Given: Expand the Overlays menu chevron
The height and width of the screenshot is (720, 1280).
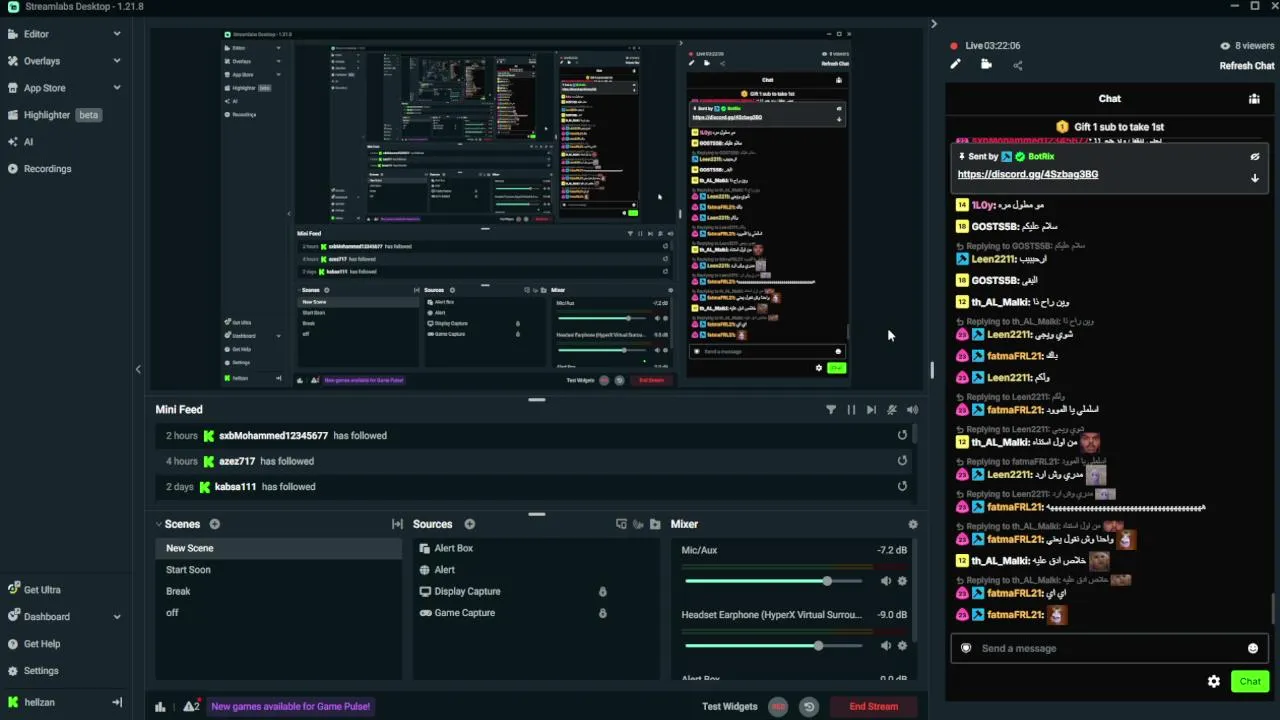Looking at the screenshot, I should click(117, 61).
